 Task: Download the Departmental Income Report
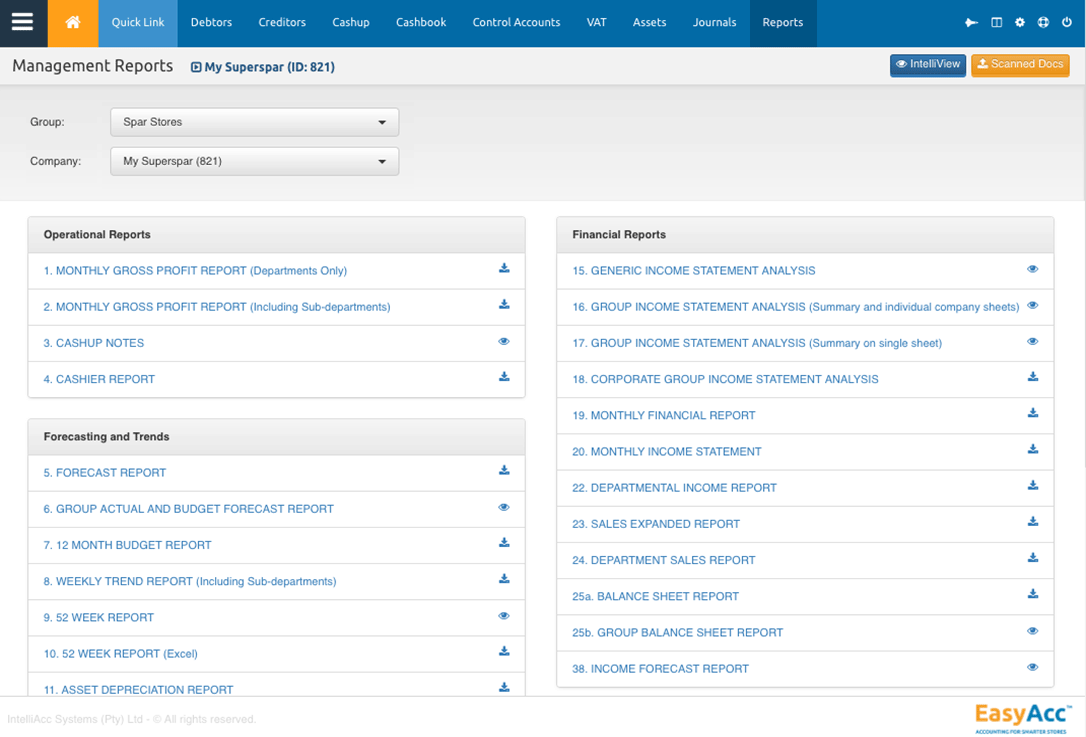(x=1033, y=486)
